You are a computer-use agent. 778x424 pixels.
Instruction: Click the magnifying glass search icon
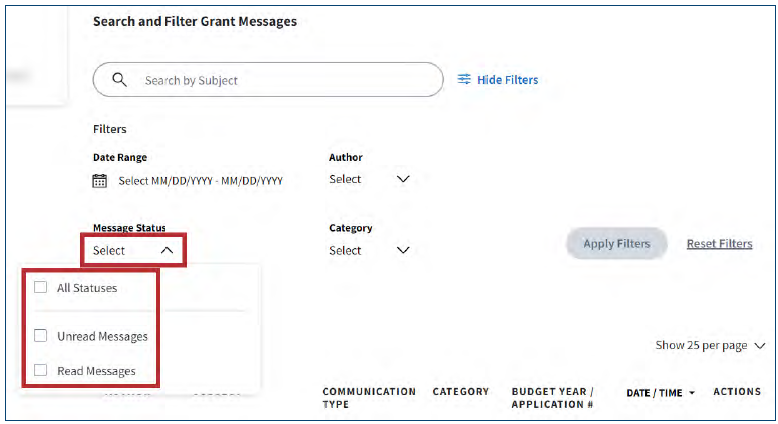(120, 80)
